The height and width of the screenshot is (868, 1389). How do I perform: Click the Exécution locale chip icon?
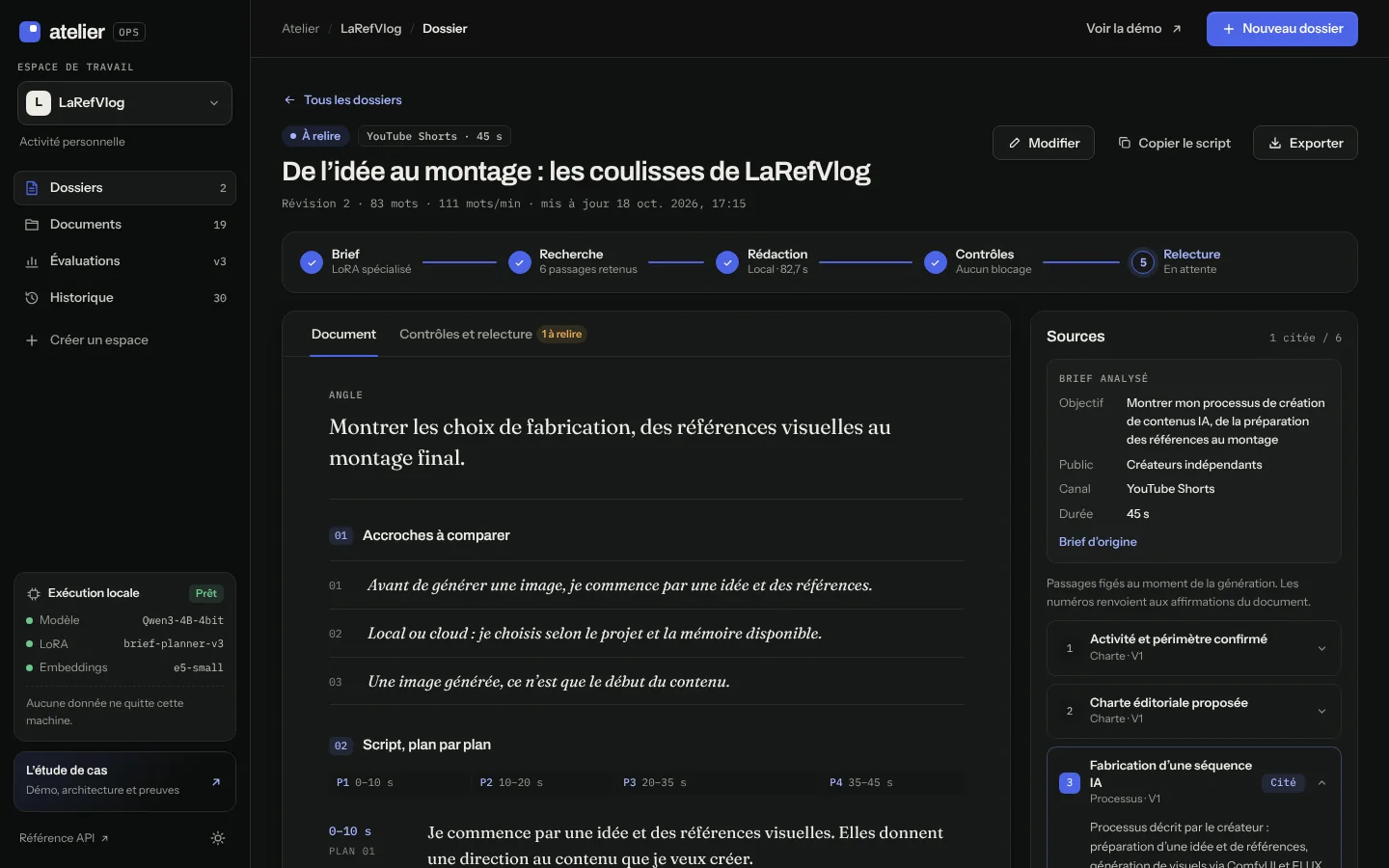tap(34, 594)
